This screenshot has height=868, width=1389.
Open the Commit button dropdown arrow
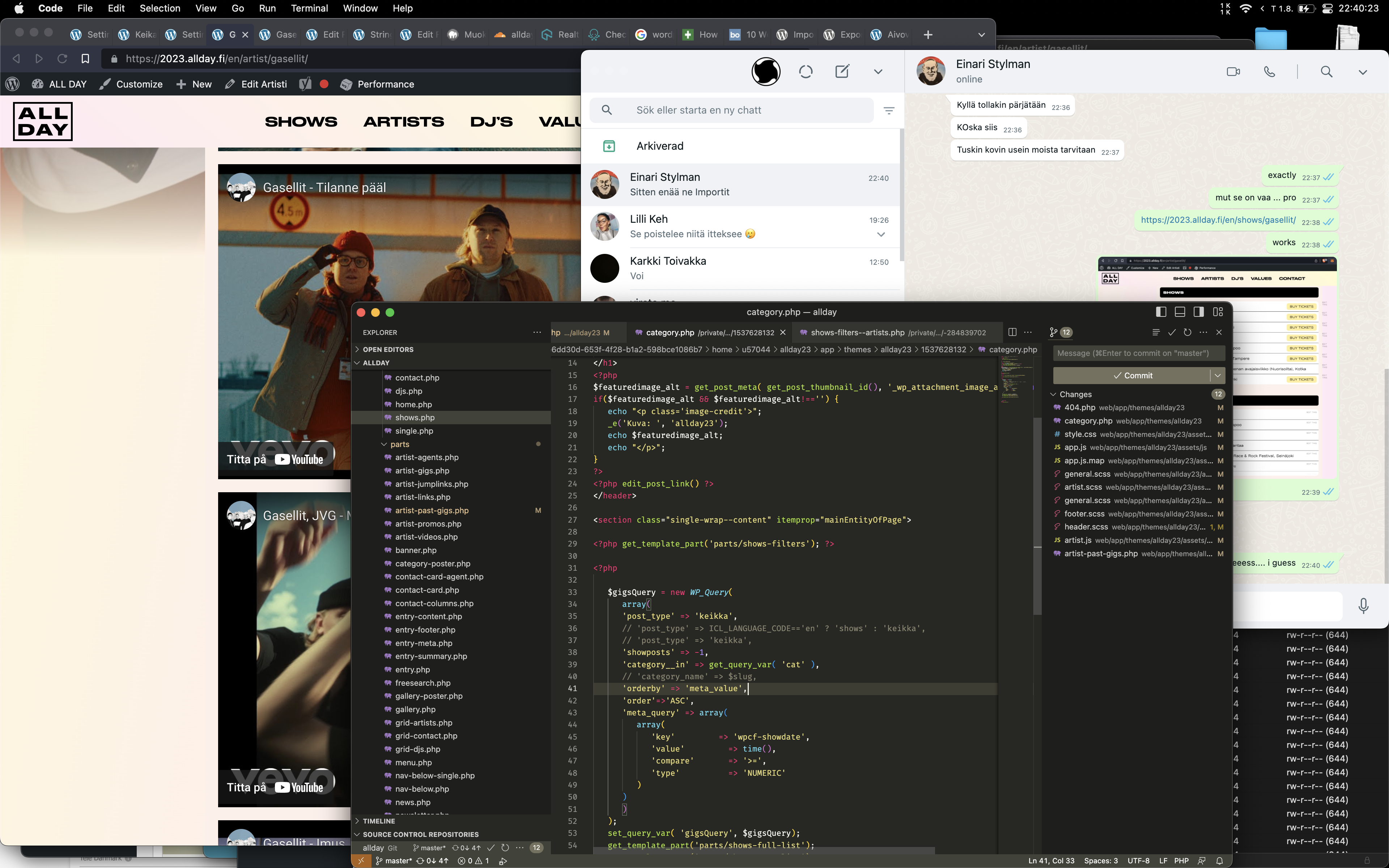[x=1218, y=375]
